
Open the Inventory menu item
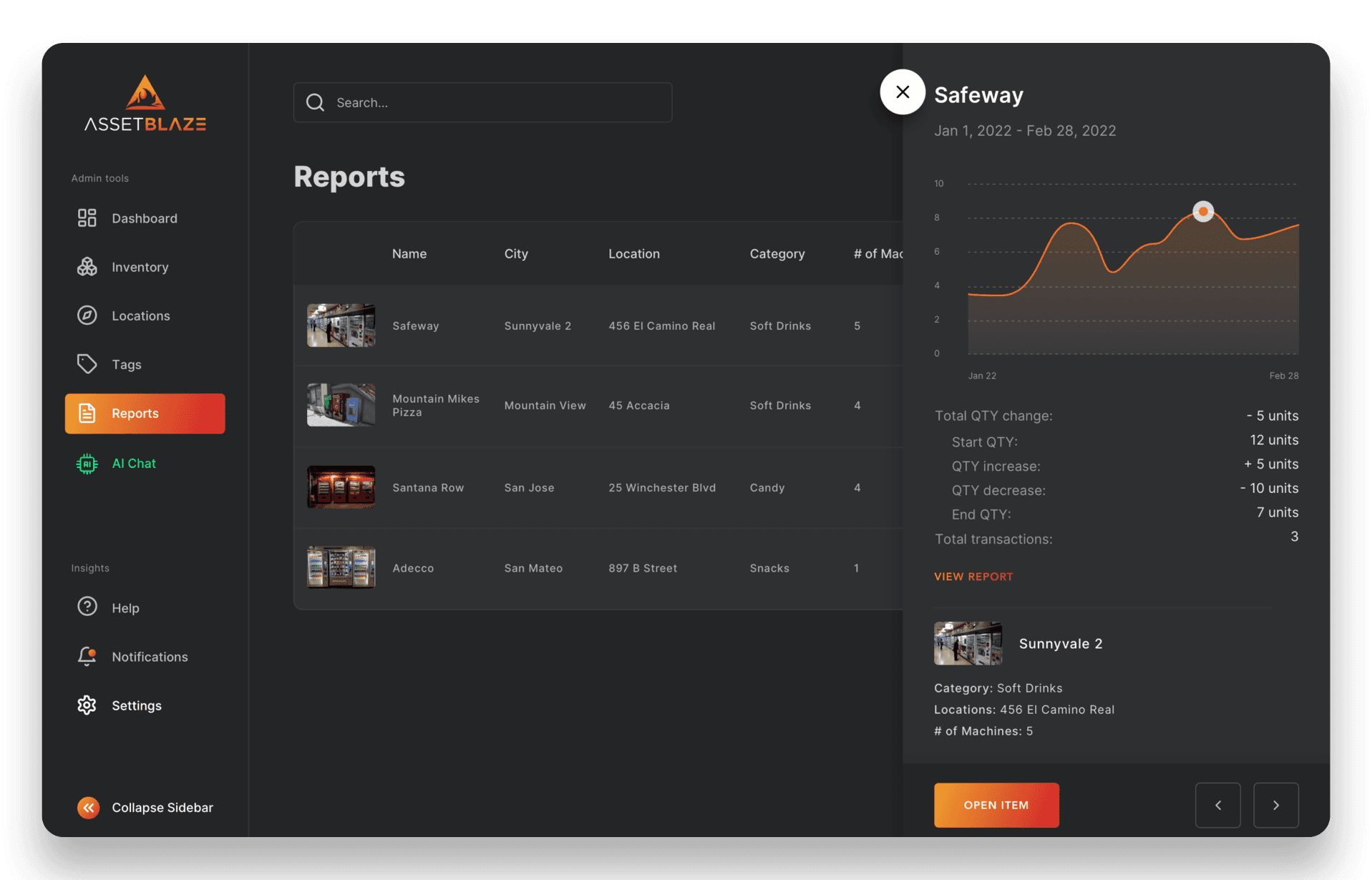pyautogui.click(x=145, y=267)
